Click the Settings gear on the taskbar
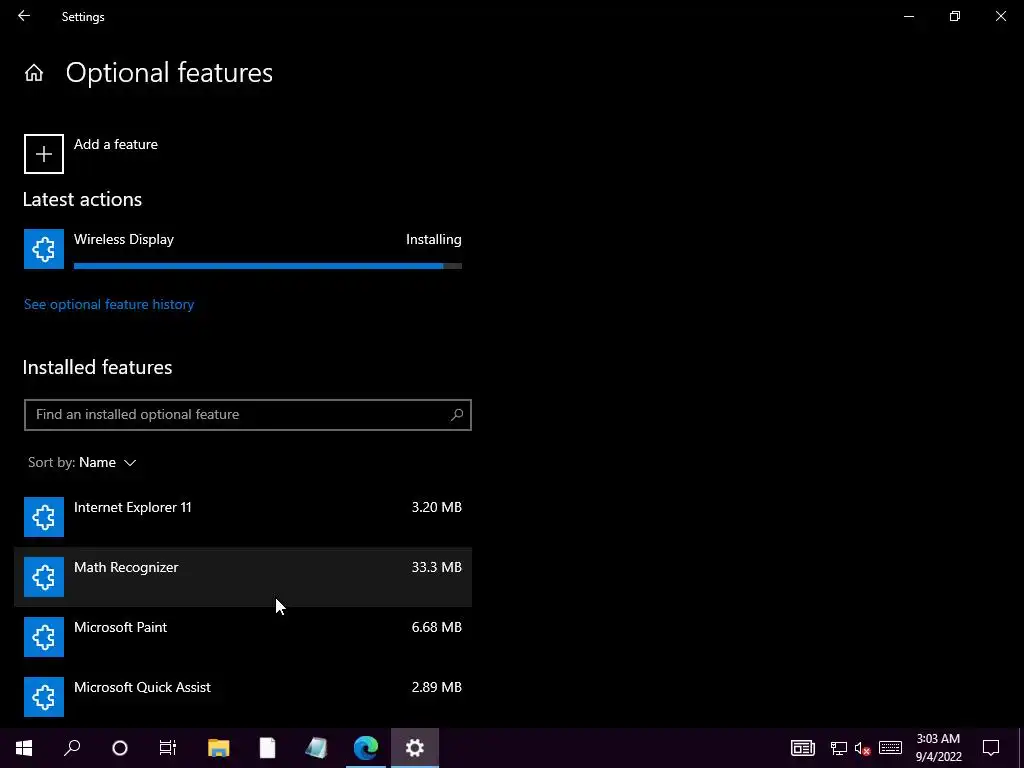The image size is (1024, 768). pos(415,748)
